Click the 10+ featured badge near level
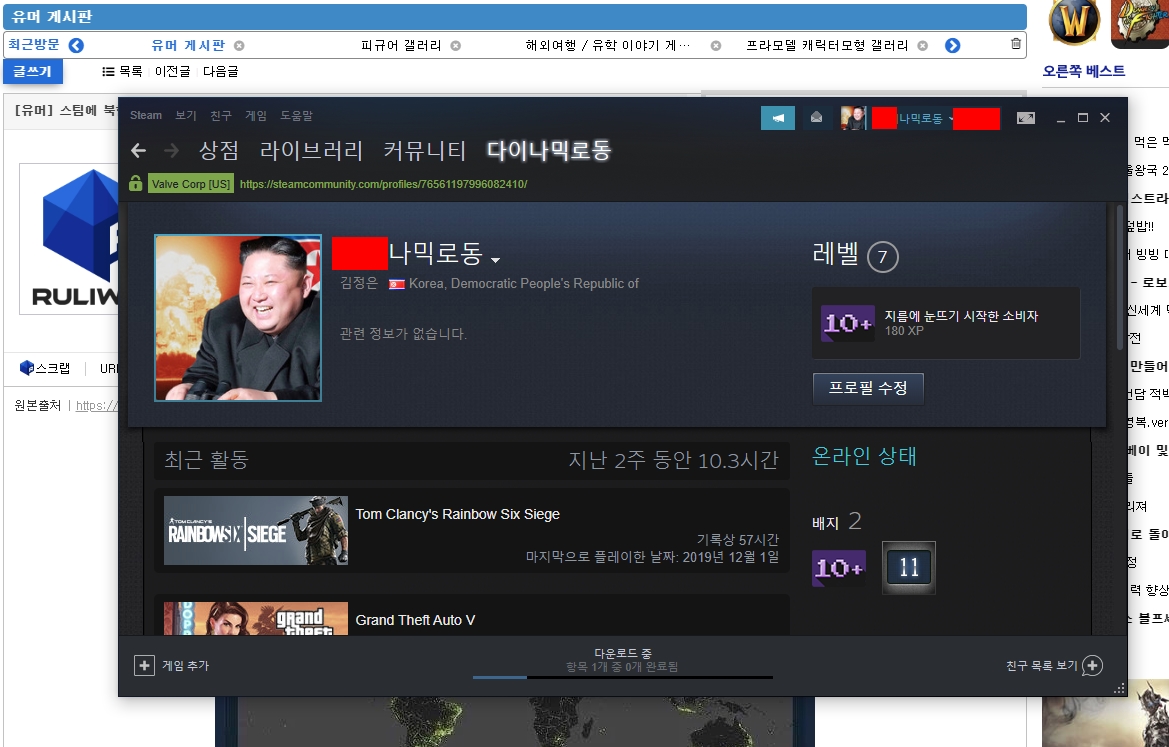Screen dimensions: 1169x747 pos(848,323)
